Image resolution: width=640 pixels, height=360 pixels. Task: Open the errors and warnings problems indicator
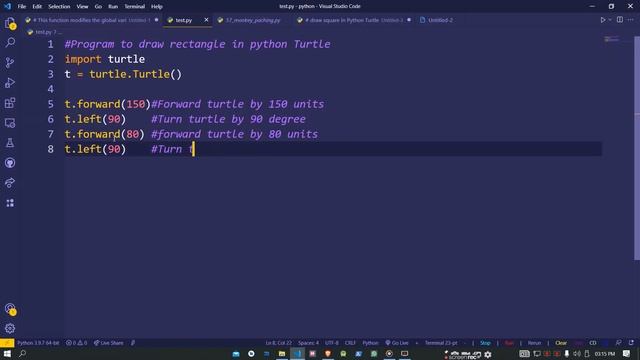pyautogui.click(x=76, y=343)
